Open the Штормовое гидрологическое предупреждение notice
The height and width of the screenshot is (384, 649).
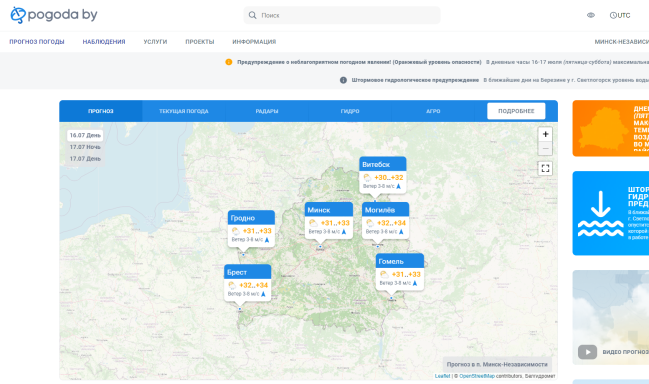click(415, 80)
